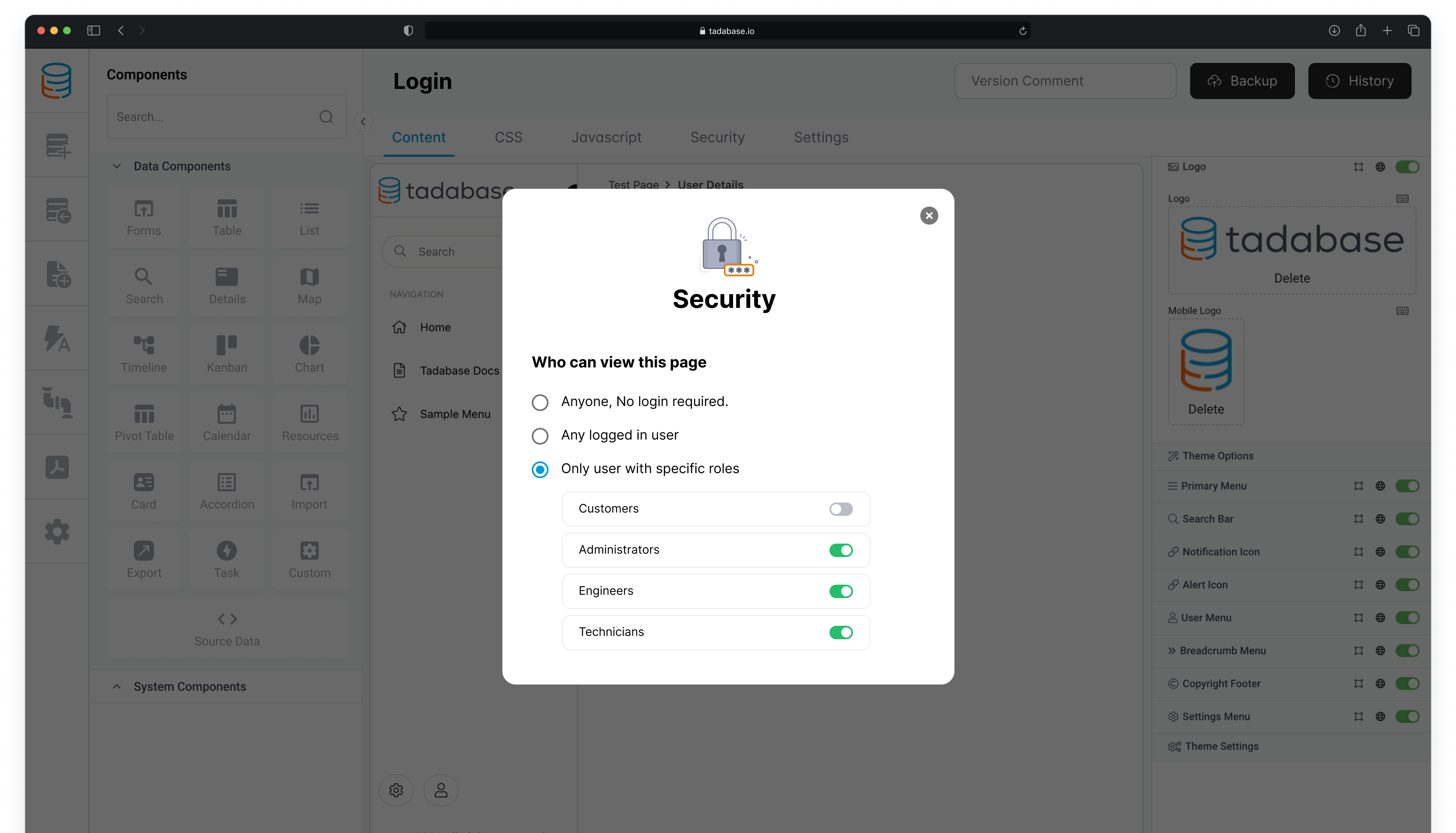Image resolution: width=1456 pixels, height=833 pixels.
Task: Add the Calendar component
Action: coord(226,423)
